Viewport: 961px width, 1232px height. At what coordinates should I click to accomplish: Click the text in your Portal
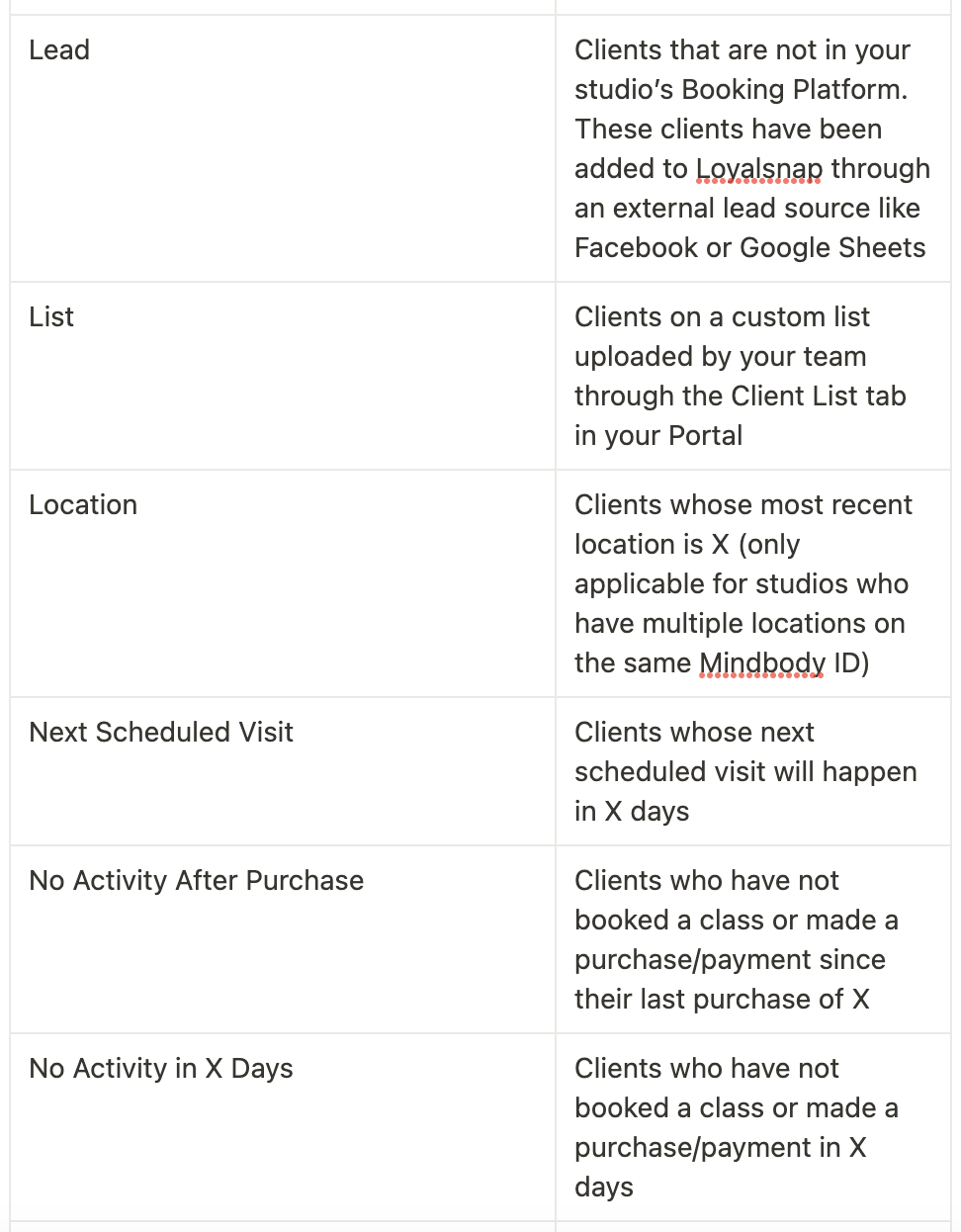(658, 435)
